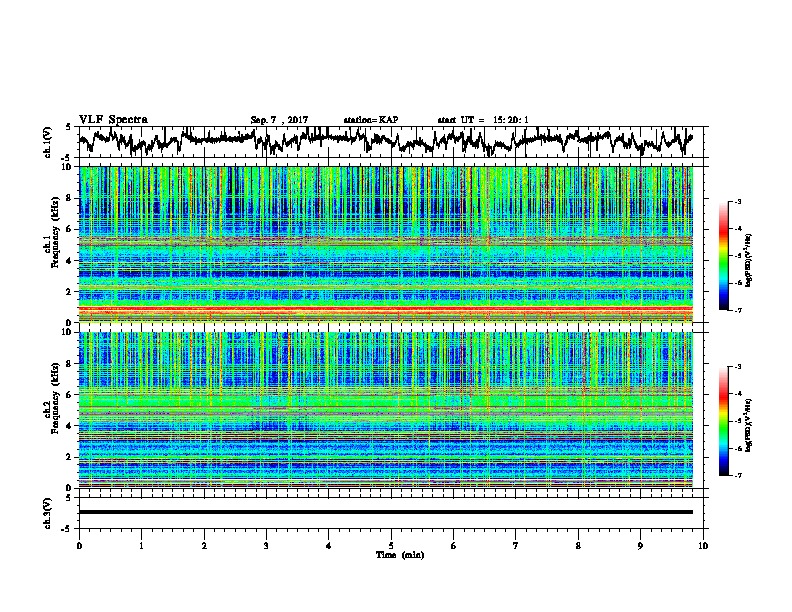Click the ch.2 "Frequency (kHz)" axis label
This screenshot has width=792, height=612.
click(55, 398)
